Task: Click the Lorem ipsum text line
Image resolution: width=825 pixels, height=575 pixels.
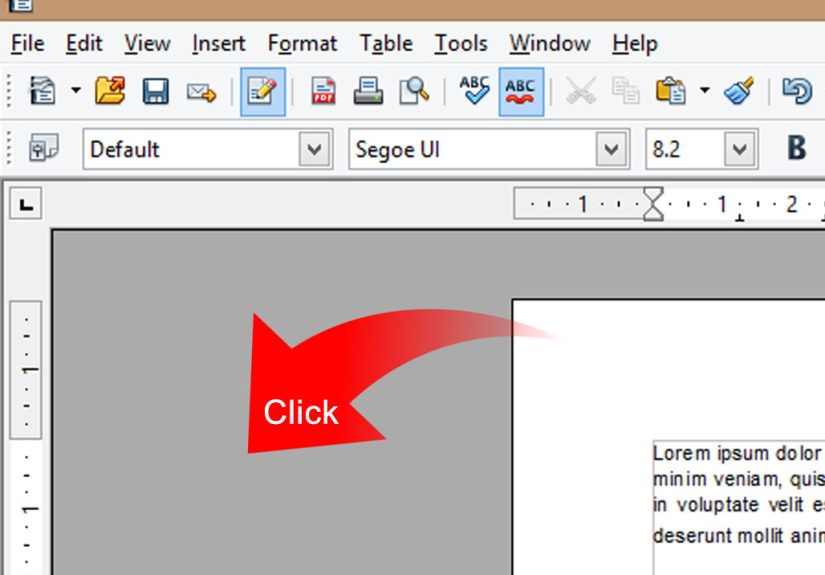Action: (739, 453)
